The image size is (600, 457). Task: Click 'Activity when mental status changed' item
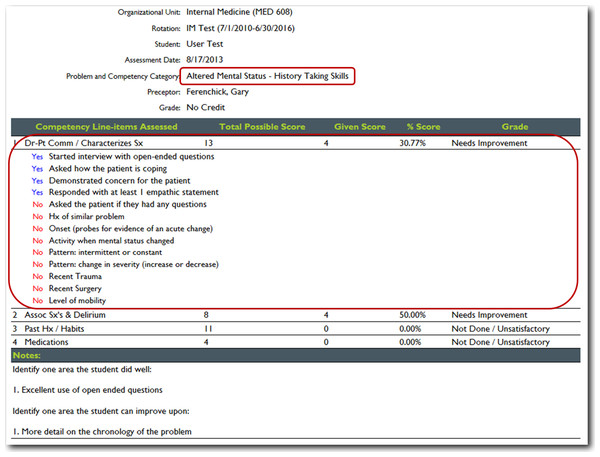pyautogui.click(x=111, y=241)
